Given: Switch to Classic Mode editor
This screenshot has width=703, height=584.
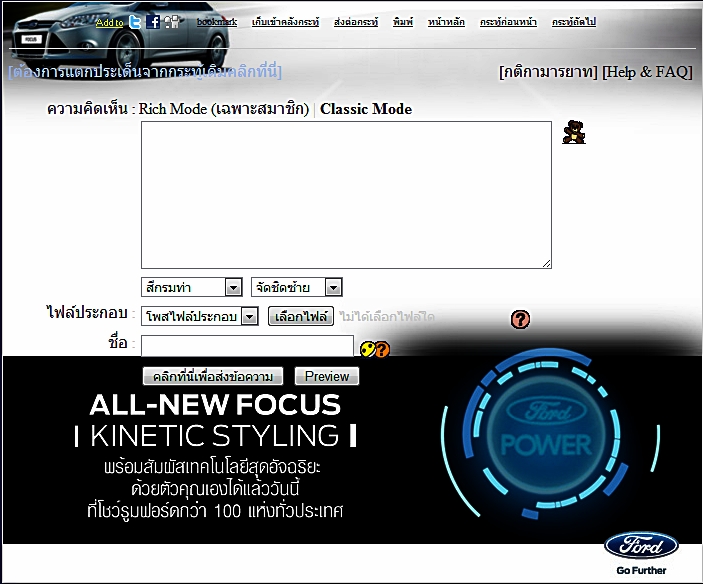Looking at the screenshot, I should [366, 109].
